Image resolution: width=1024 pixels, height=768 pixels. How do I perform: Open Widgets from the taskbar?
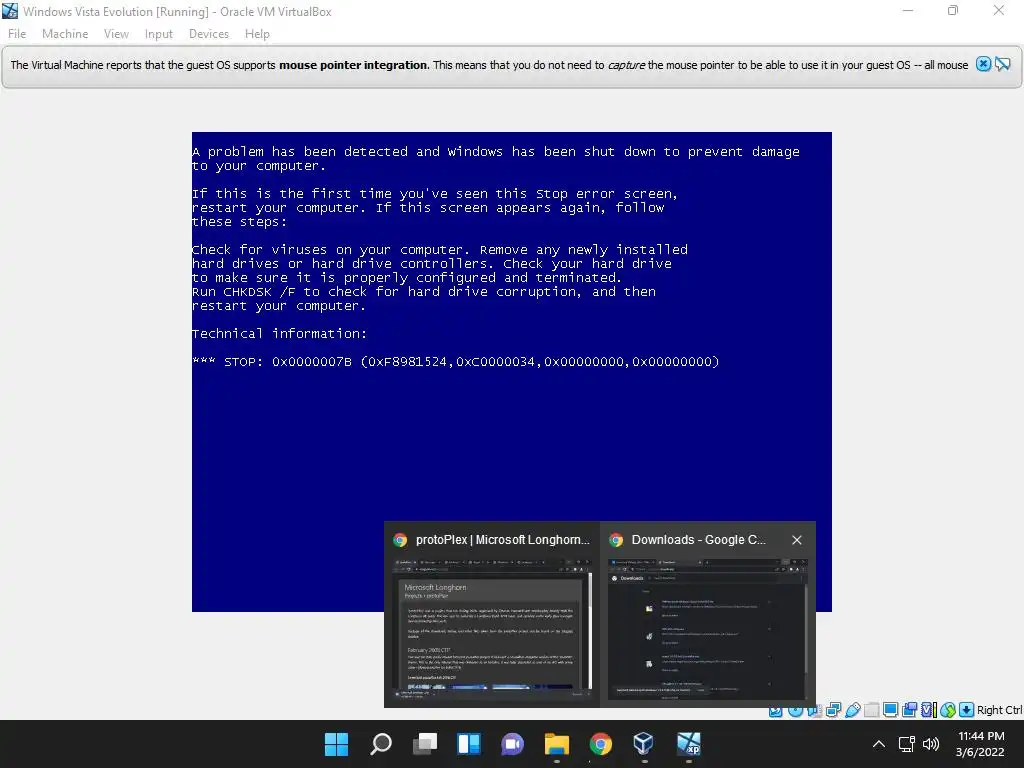point(469,744)
